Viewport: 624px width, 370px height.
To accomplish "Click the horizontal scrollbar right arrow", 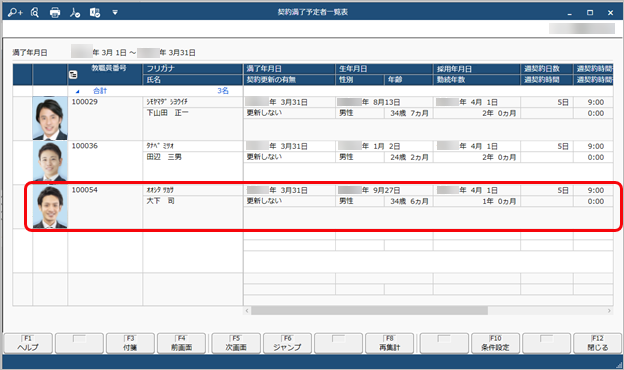I will [x=609, y=311].
